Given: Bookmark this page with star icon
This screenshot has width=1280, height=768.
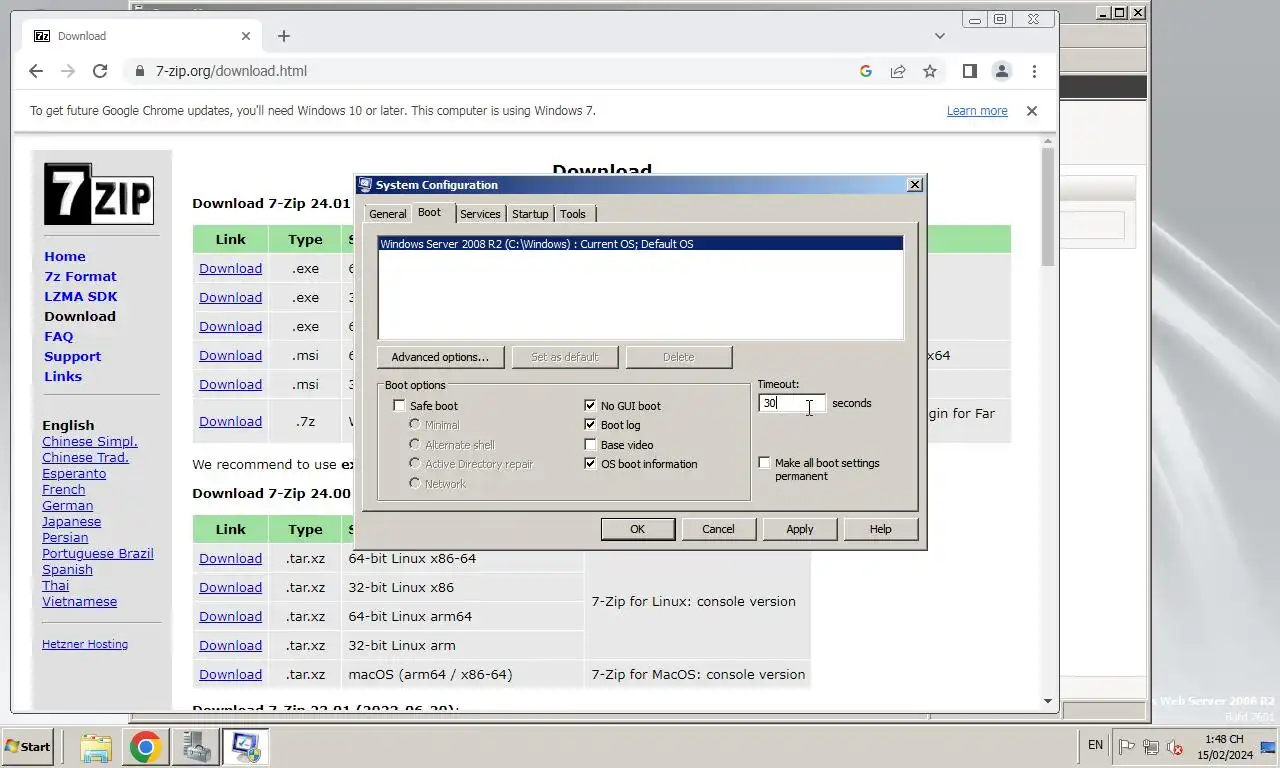Looking at the screenshot, I should click(930, 71).
